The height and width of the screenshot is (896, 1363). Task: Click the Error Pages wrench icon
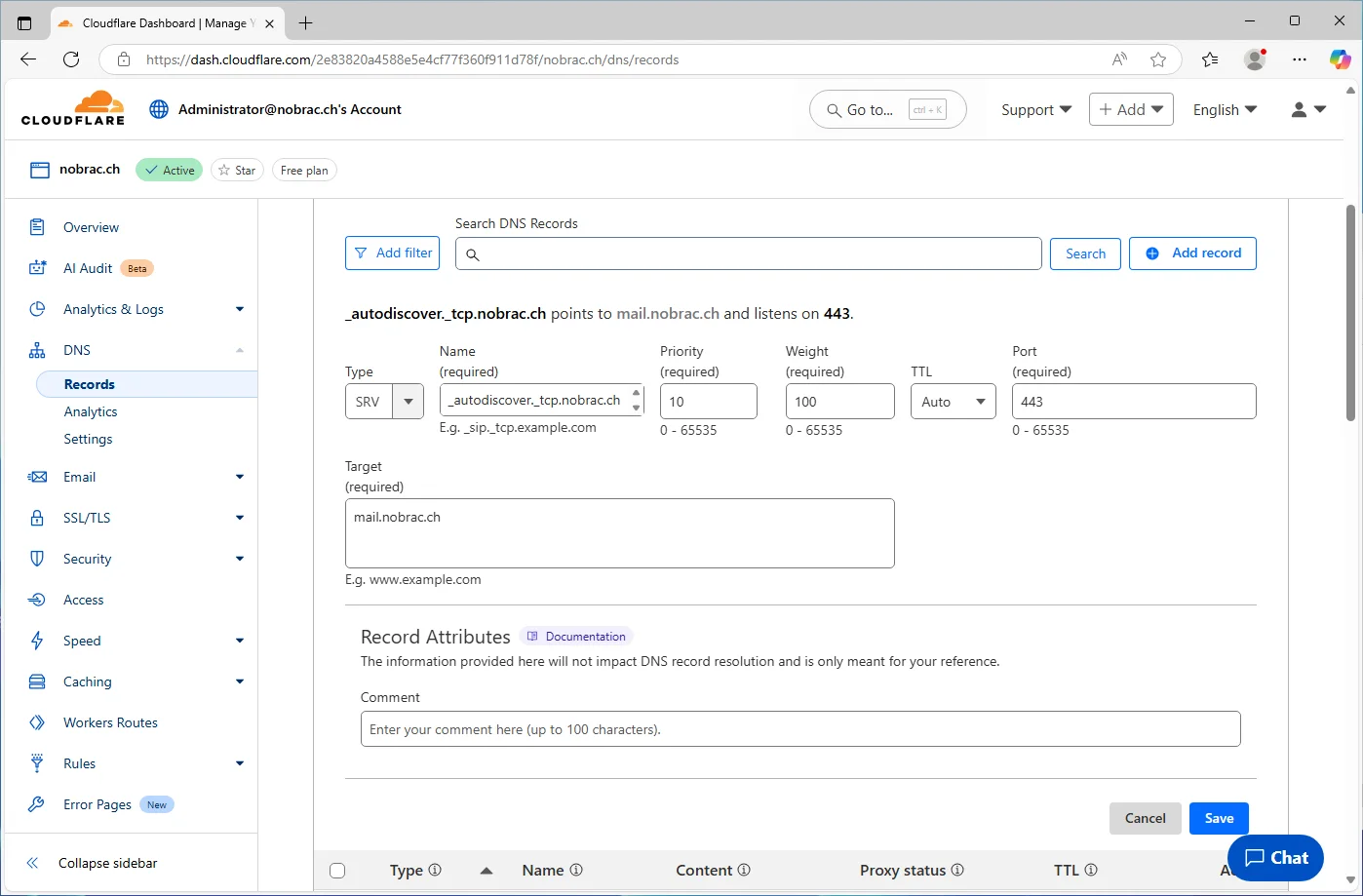[x=37, y=804]
